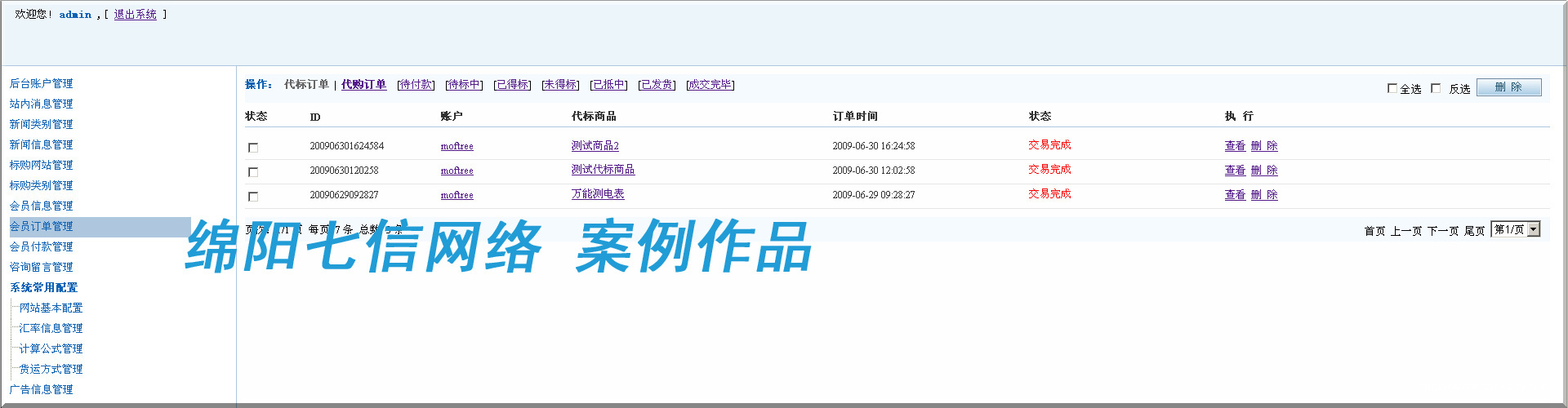Image resolution: width=1568 pixels, height=408 pixels.
Task: Filter orders by 待付款 status
Action: [x=416, y=85]
